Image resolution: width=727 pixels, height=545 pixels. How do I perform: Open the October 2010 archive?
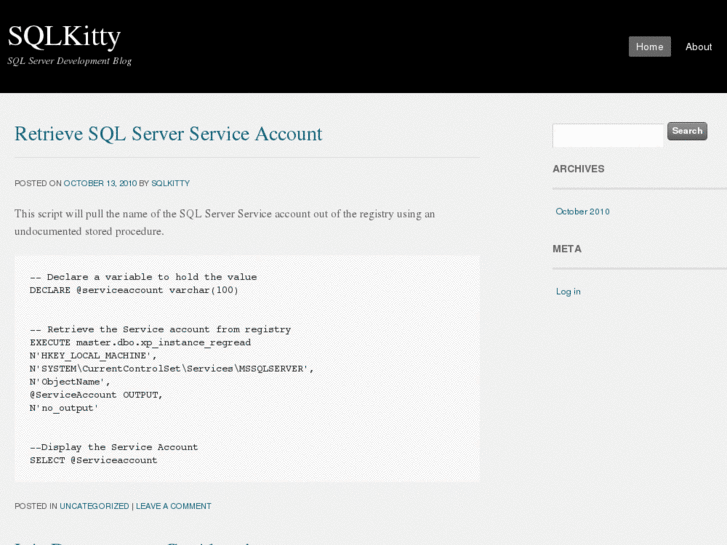click(x=582, y=212)
